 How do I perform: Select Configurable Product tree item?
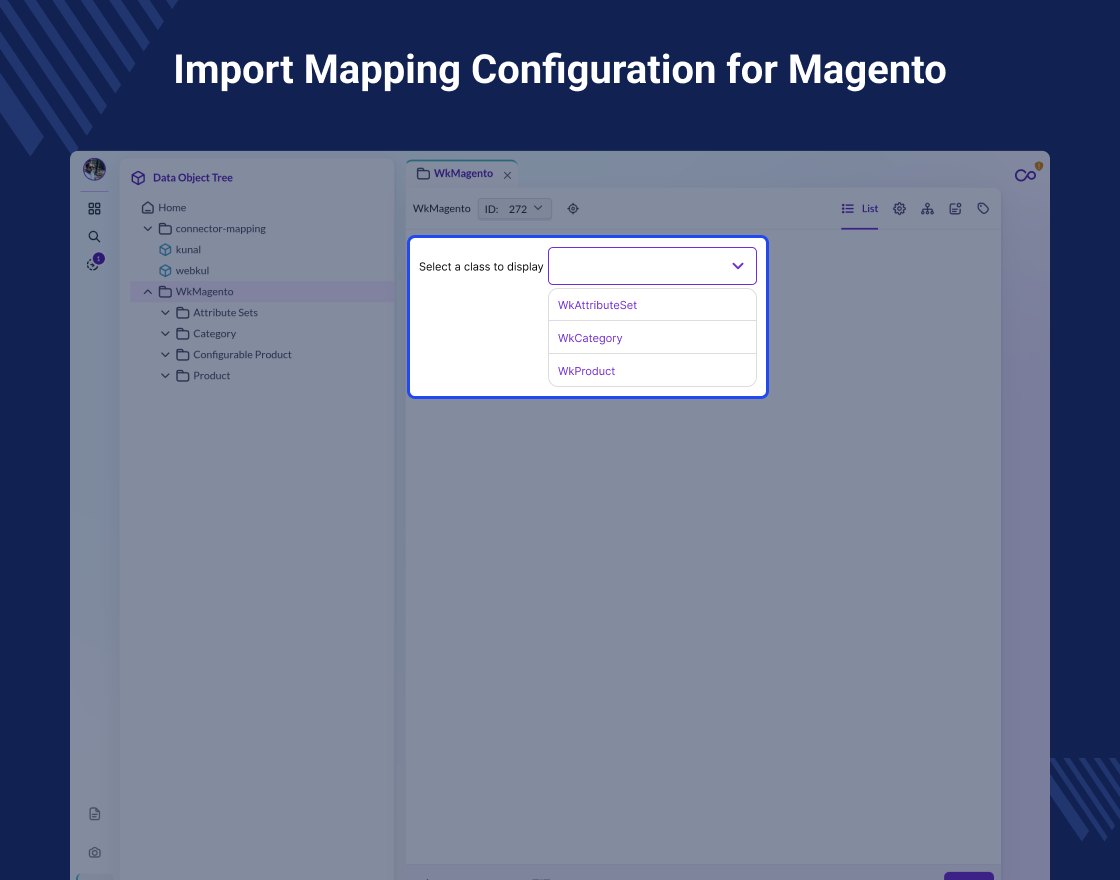pyautogui.click(x=242, y=354)
